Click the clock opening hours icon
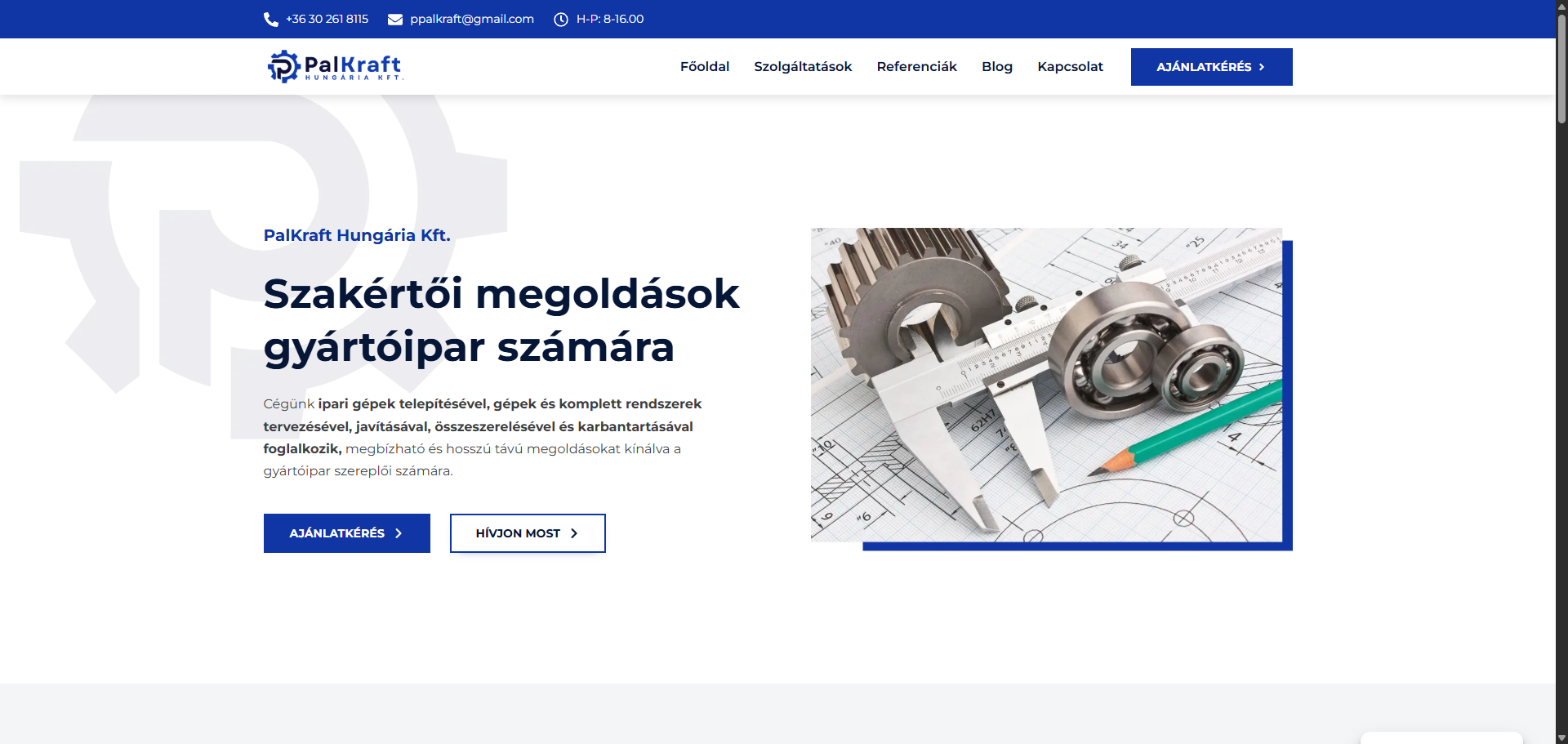 point(561,19)
